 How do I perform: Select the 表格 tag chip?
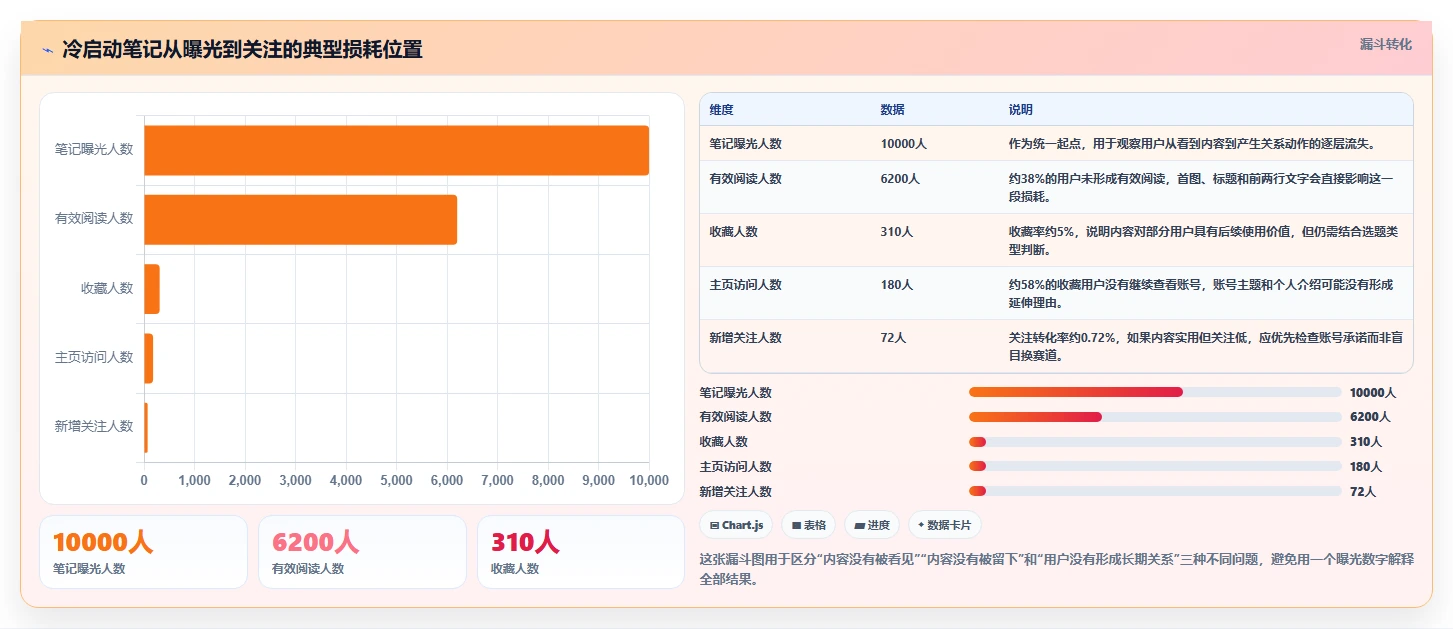(808, 525)
